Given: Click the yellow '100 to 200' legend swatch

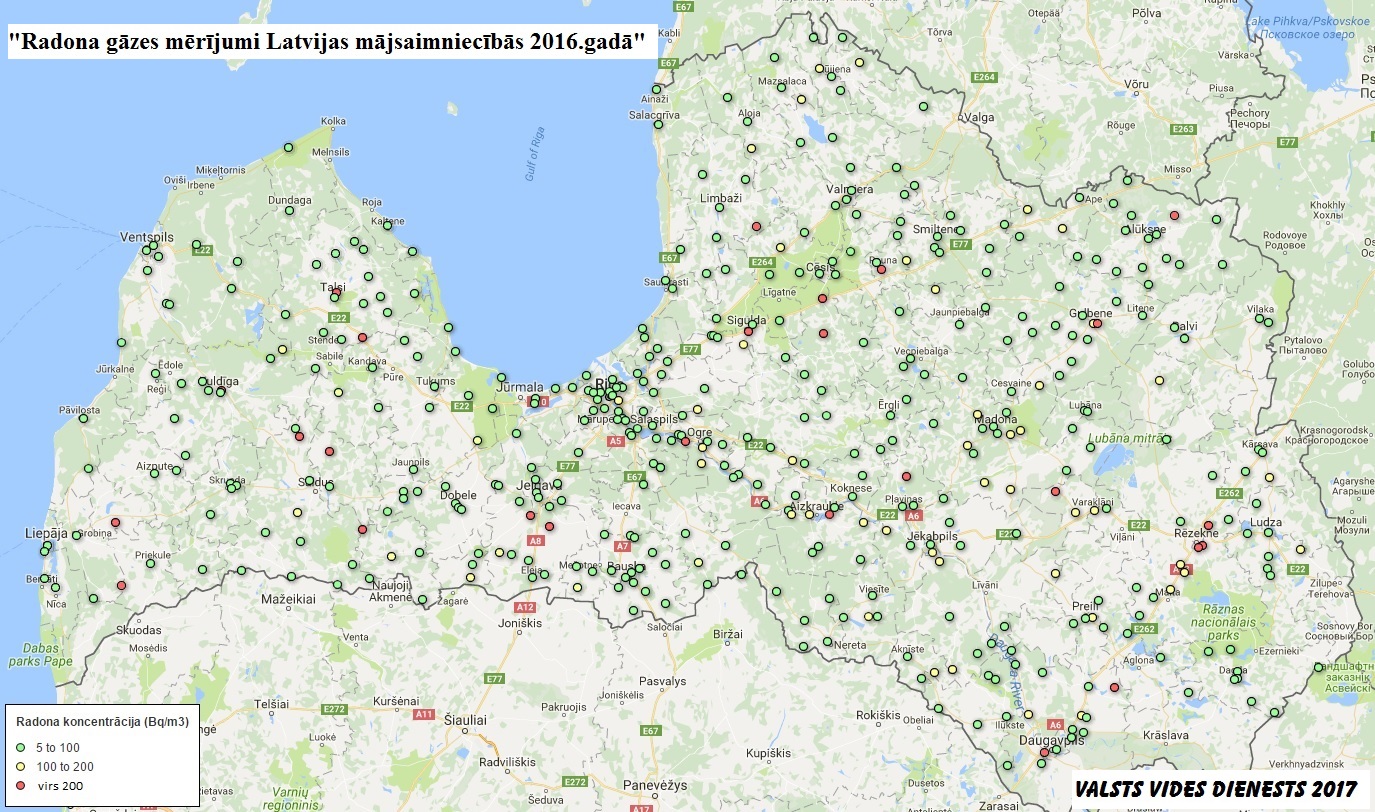Looking at the screenshot, I should [x=20, y=766].
